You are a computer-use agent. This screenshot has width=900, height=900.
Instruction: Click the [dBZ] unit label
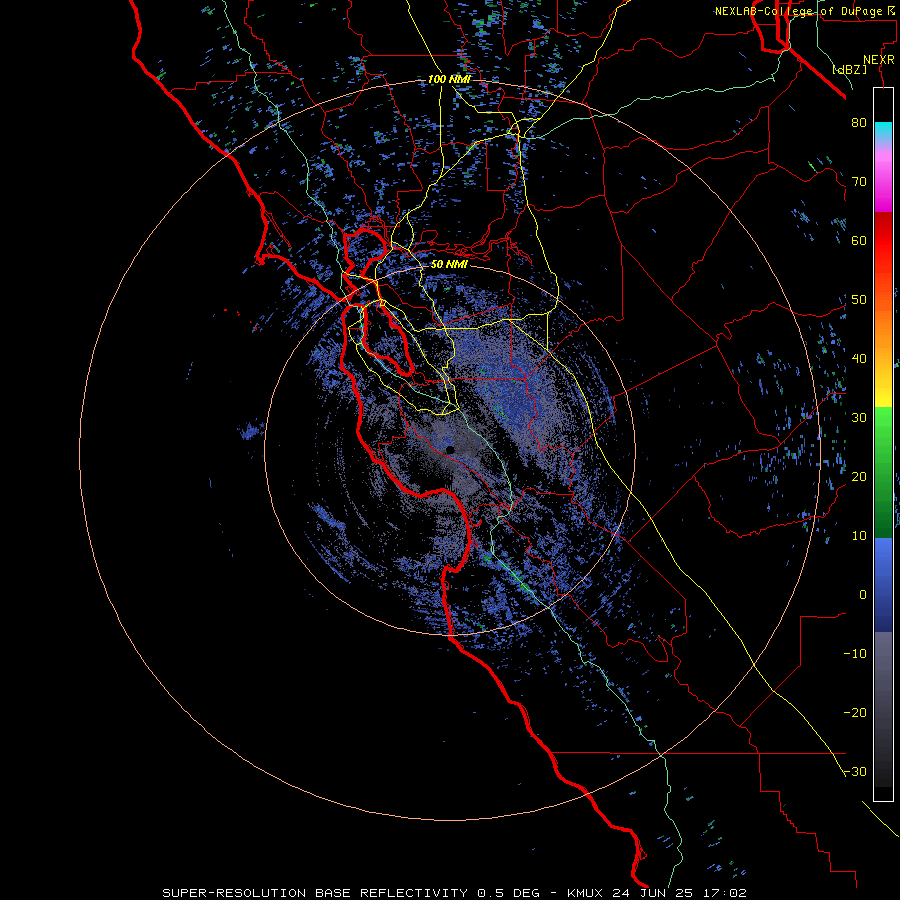click(849, 69)
